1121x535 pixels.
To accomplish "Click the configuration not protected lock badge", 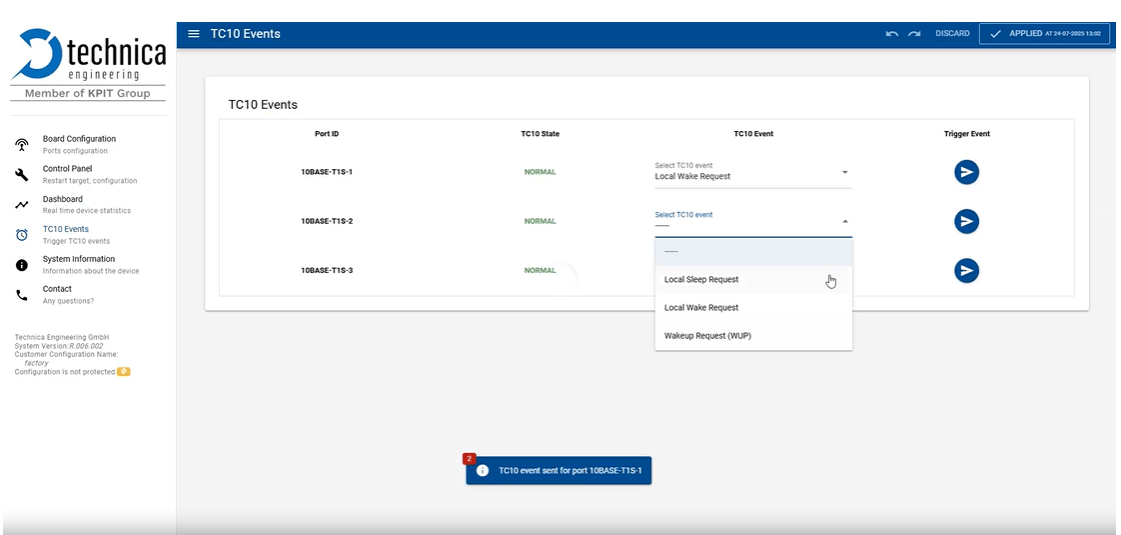I will (x=124, y=372).
